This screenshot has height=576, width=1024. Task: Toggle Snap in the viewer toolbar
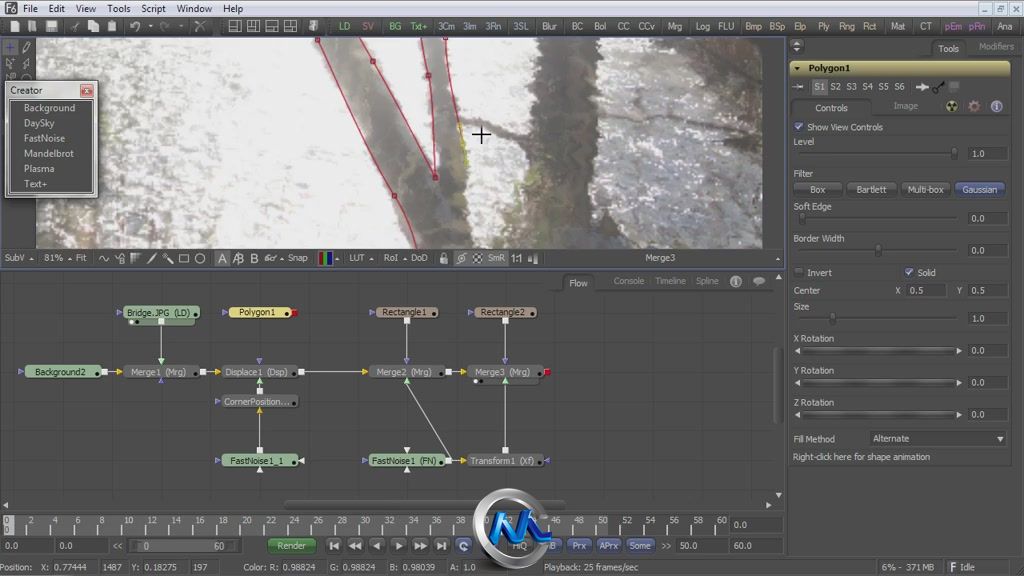(298, 258)
